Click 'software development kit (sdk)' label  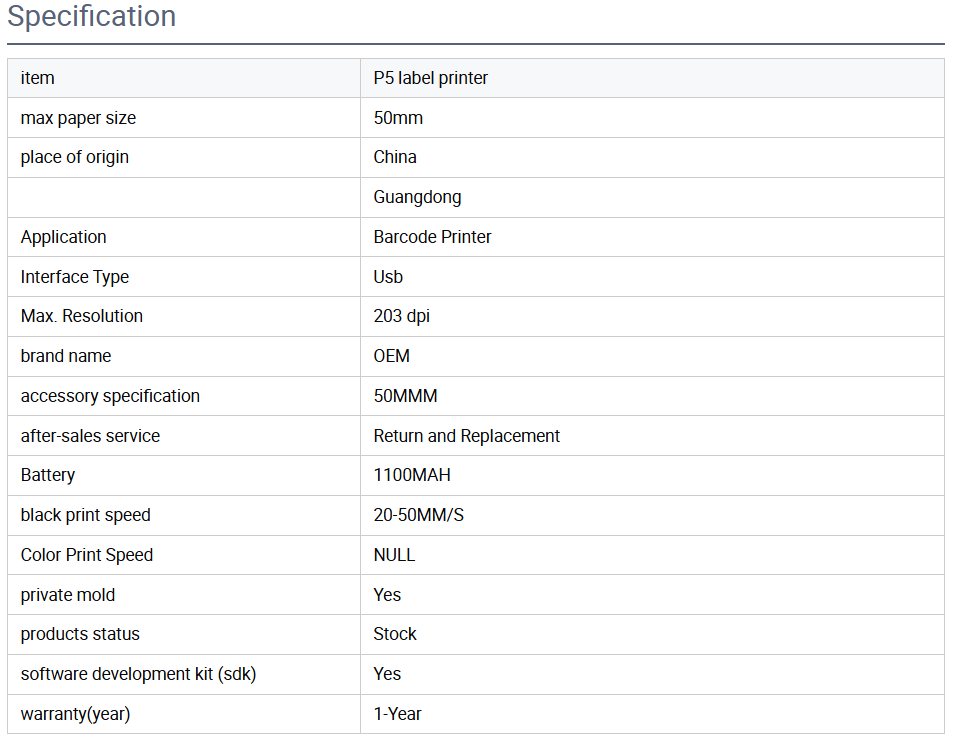coord(138,674)
